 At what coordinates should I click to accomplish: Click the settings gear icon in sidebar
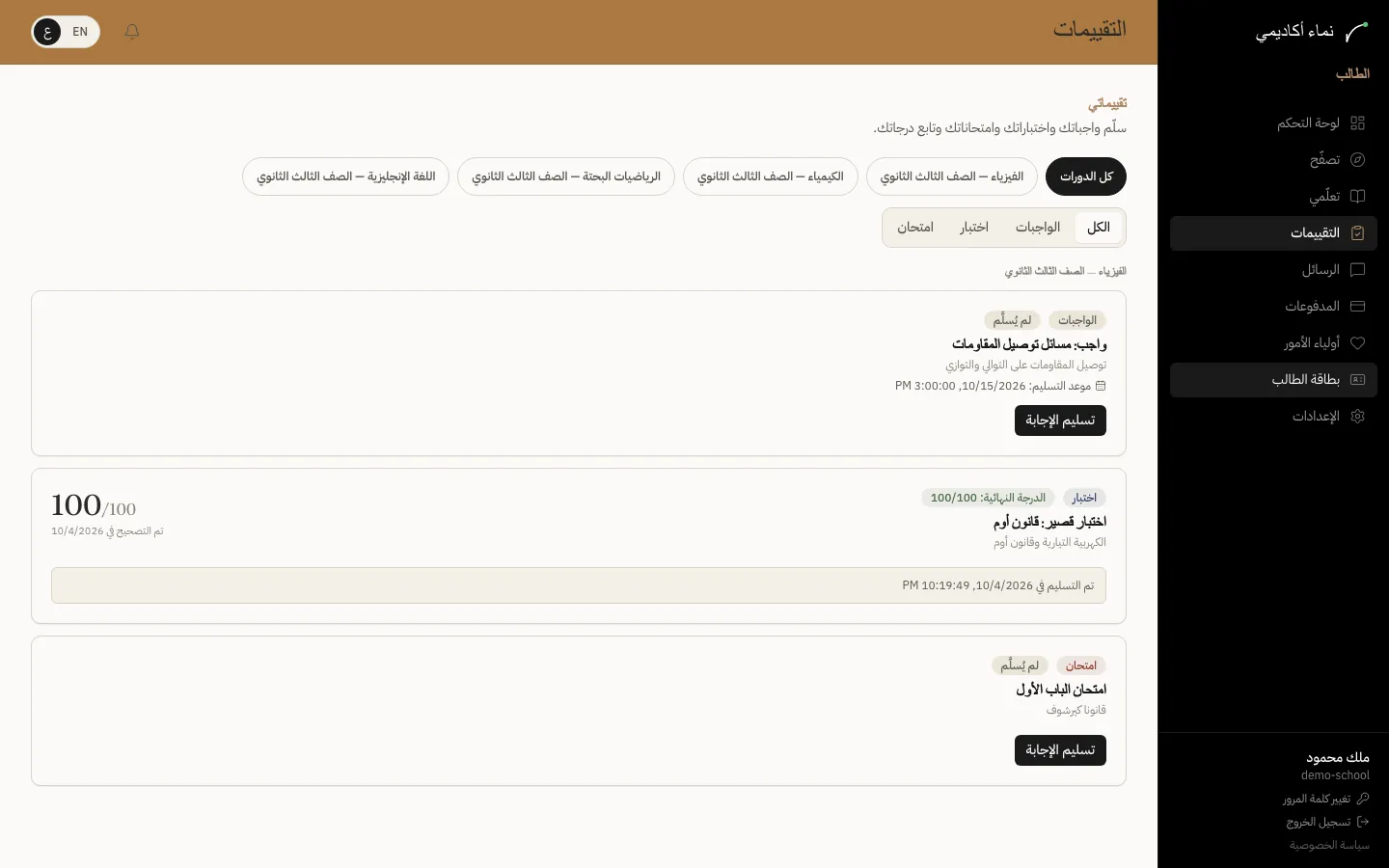click(1357, 417)
